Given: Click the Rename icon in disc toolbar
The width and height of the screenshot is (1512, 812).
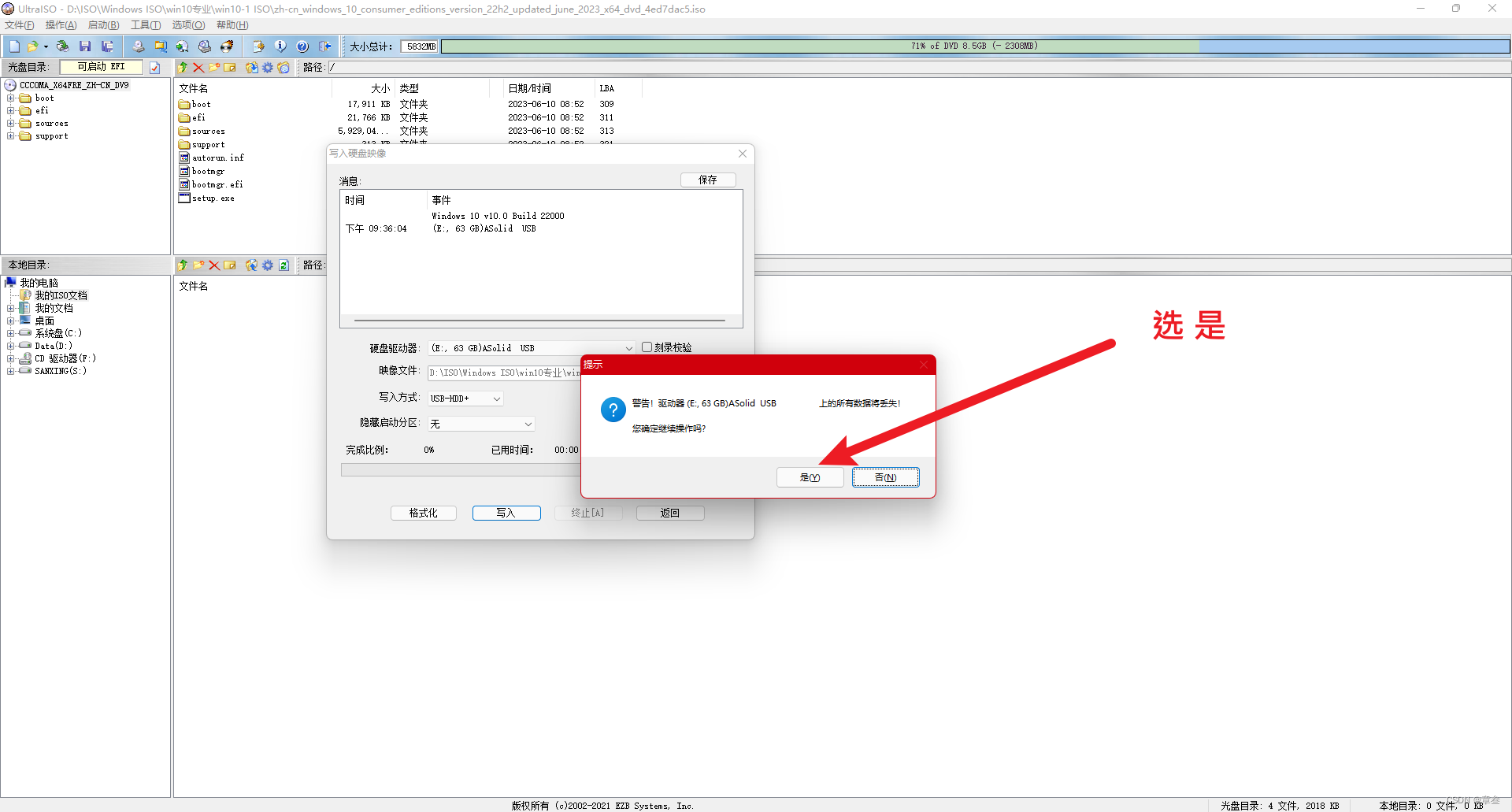Looking at the screenshot, I should 230,68.
